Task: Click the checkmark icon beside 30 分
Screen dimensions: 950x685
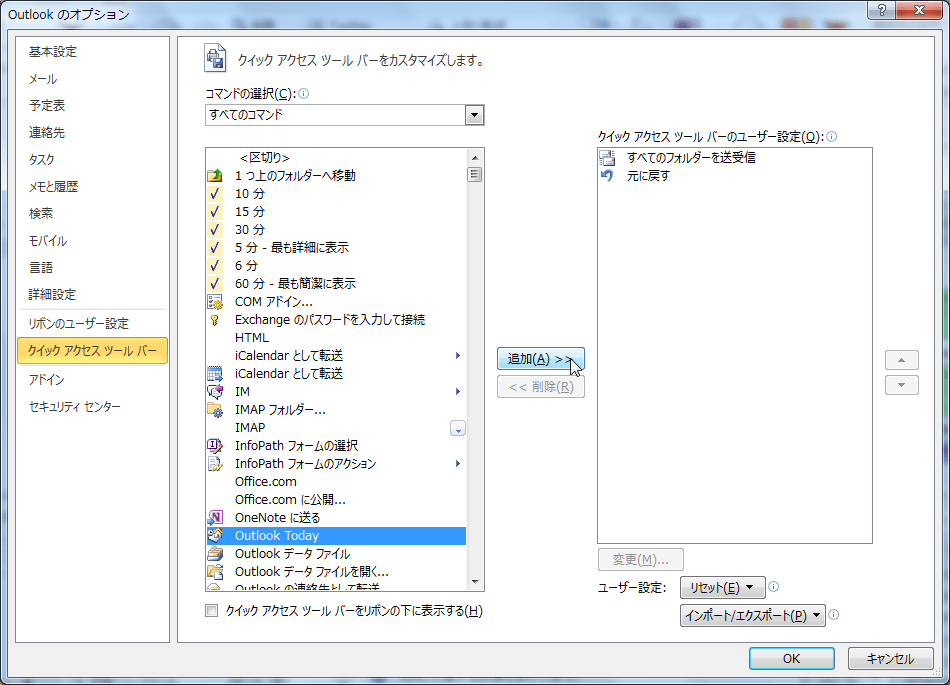Action: tap(214, 230)
